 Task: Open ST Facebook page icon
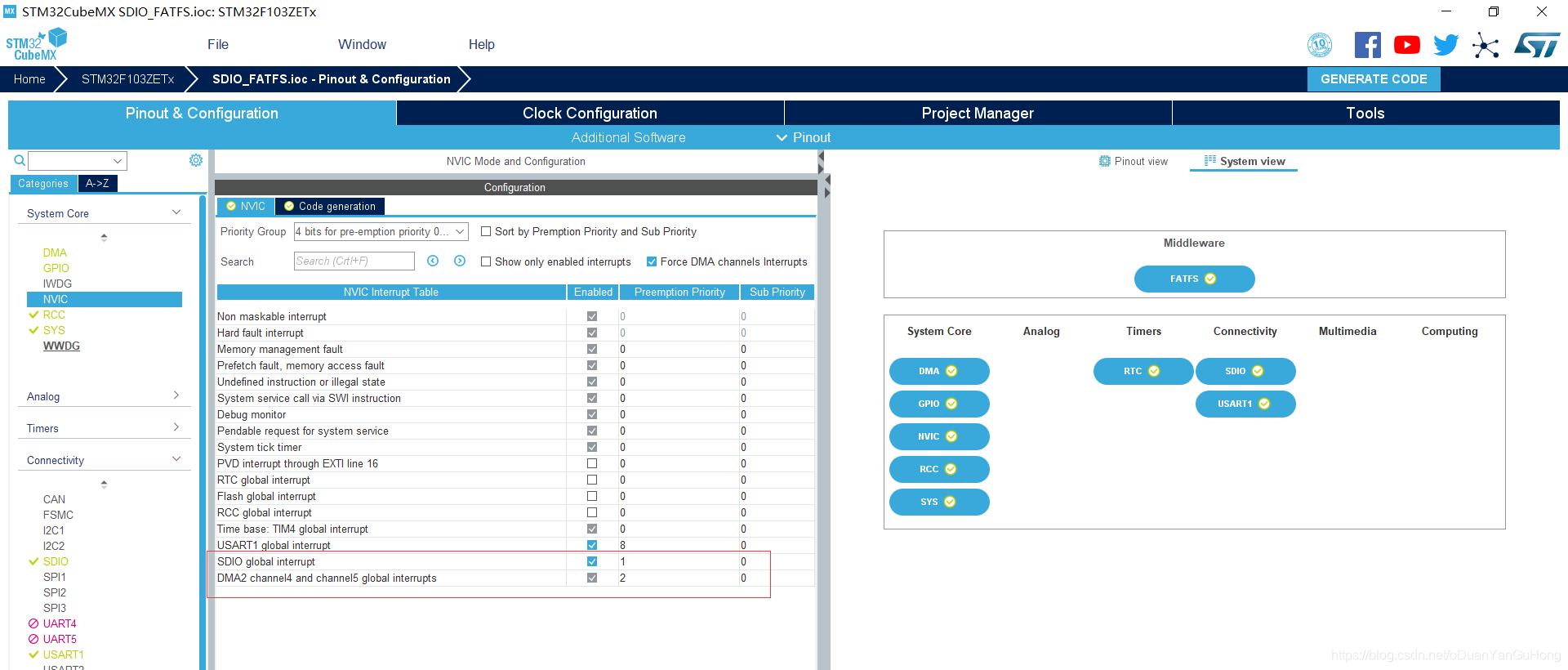[1367, 45]
